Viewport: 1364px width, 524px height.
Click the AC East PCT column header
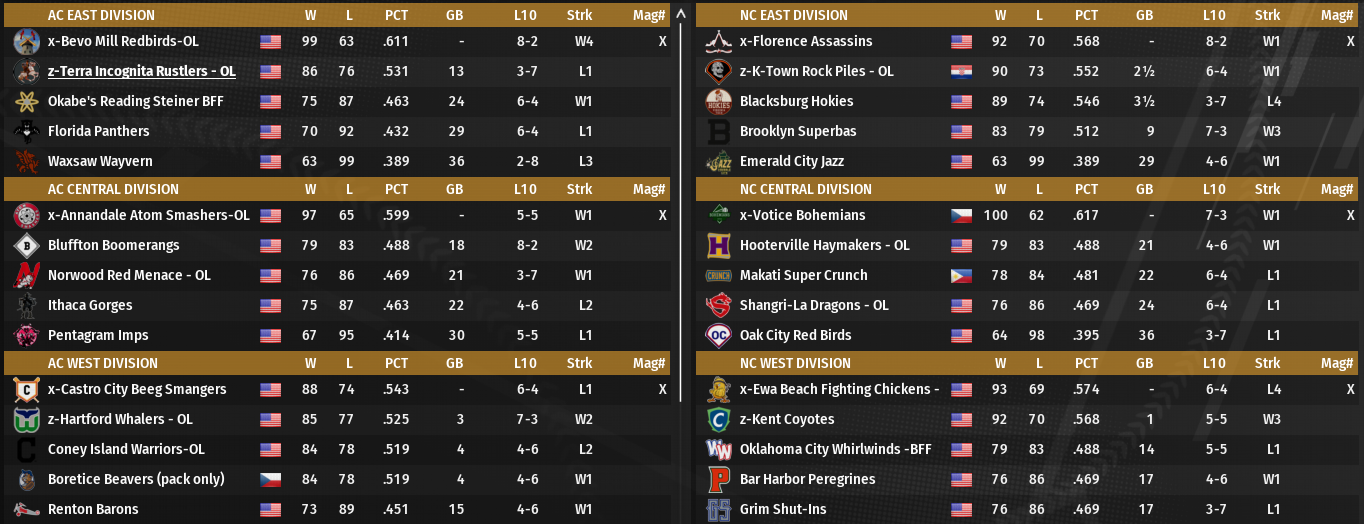(x=396, y=16)
